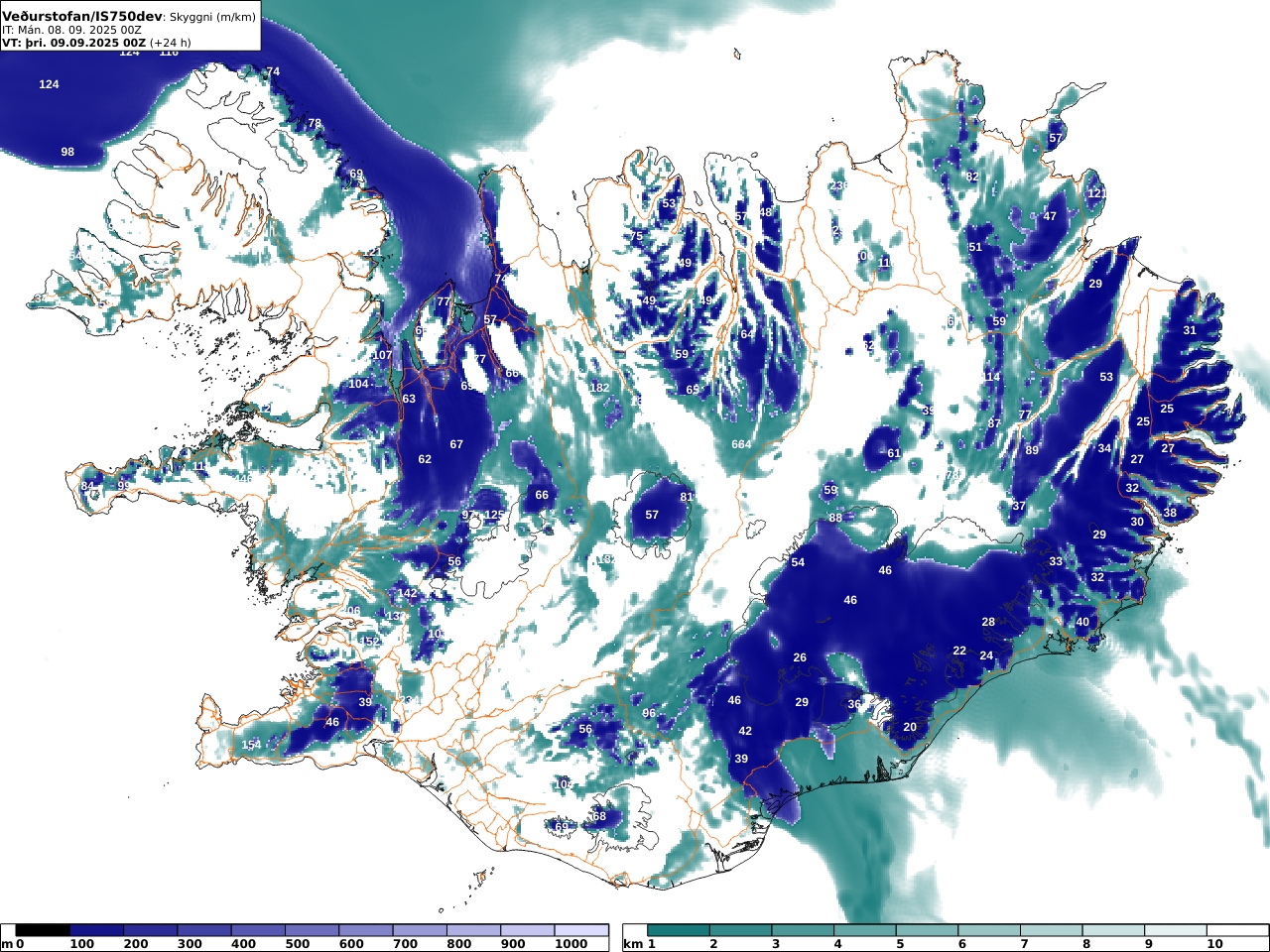1270x952 pixels.
Task: Click the visibility value '20' near the southeast coast
Action: click(x=910, y=727)
